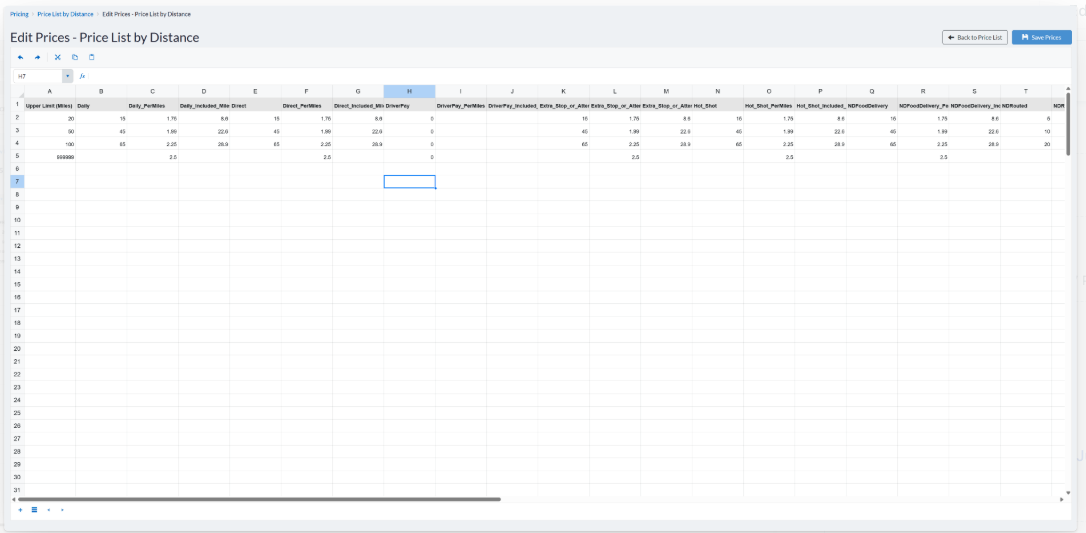The width and height of the screenshot is (1086, 533).
Task: Click the horizontal scrollbar right arrow
Action: tap(1061, 498)
